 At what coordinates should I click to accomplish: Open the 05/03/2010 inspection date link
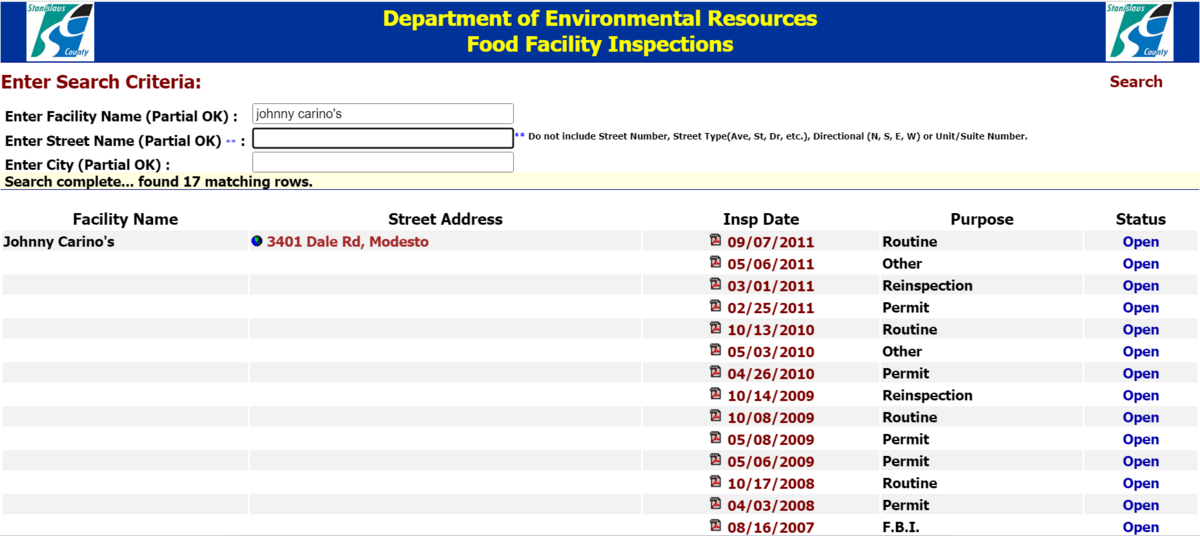point(770,352)
